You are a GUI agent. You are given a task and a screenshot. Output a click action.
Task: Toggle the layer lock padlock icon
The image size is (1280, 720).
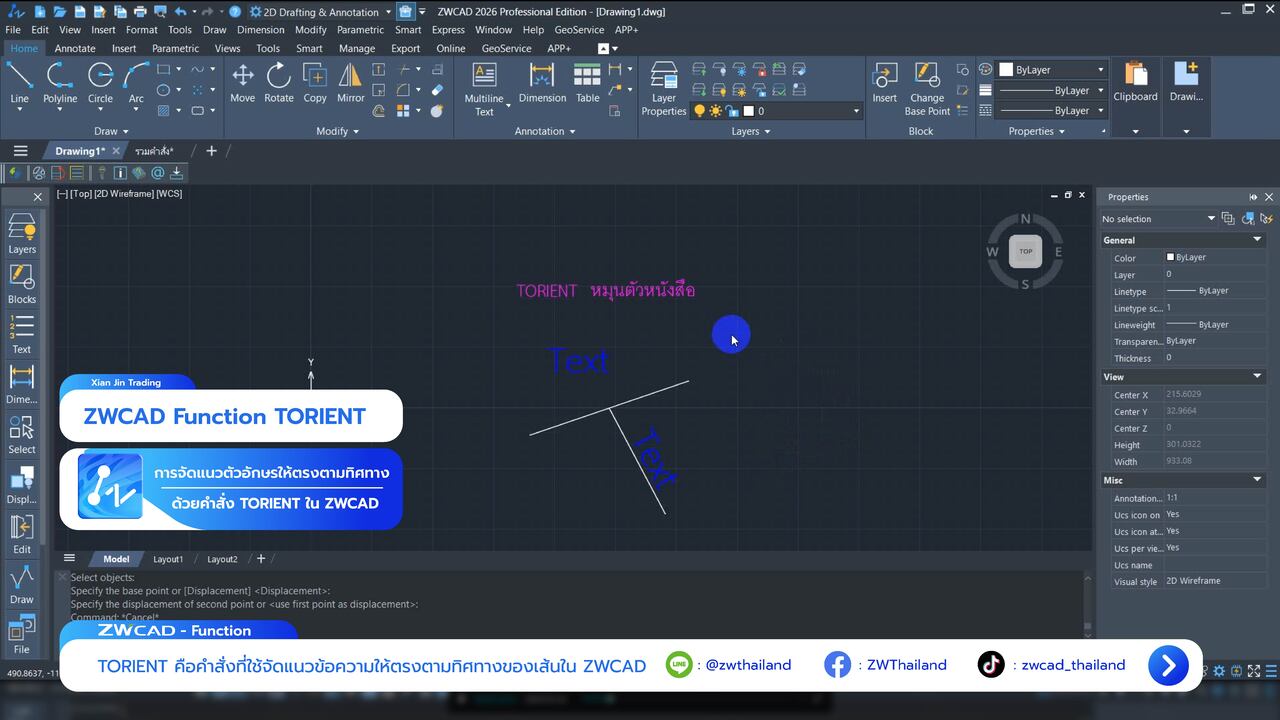coord(732,111)
